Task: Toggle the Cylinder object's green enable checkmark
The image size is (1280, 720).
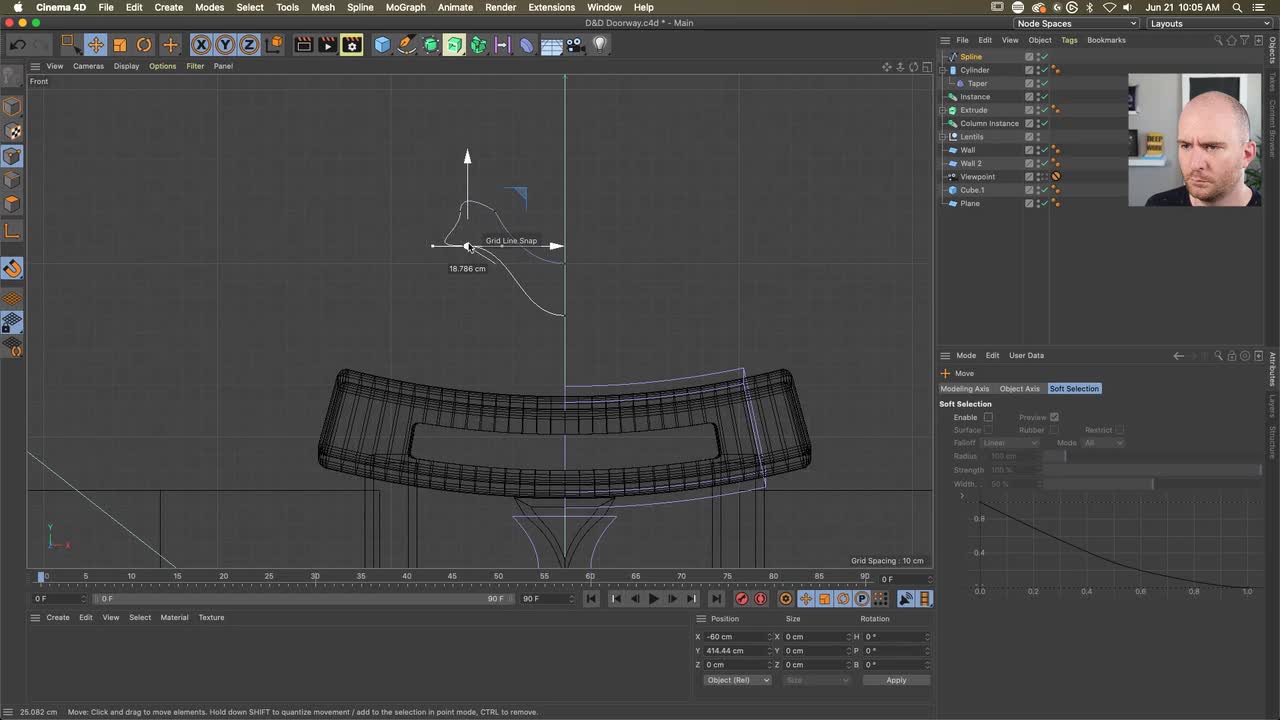Action: point(1045,70)
